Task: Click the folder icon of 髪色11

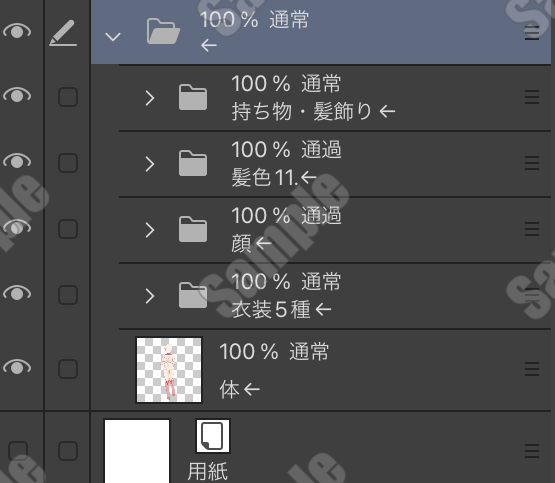Action: click(x=193, y=163)
